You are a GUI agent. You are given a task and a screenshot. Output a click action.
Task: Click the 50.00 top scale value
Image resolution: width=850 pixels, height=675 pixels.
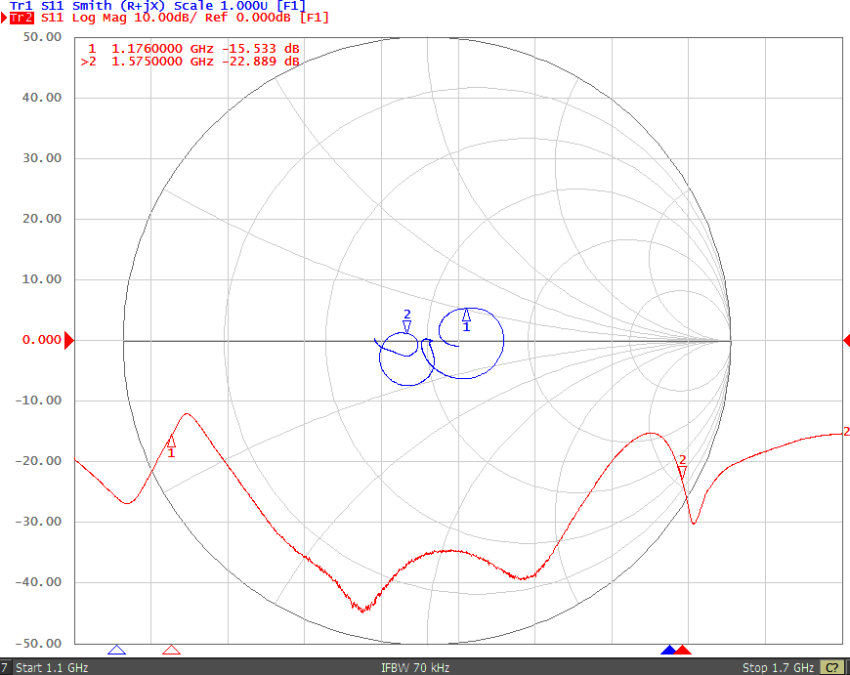42,37
